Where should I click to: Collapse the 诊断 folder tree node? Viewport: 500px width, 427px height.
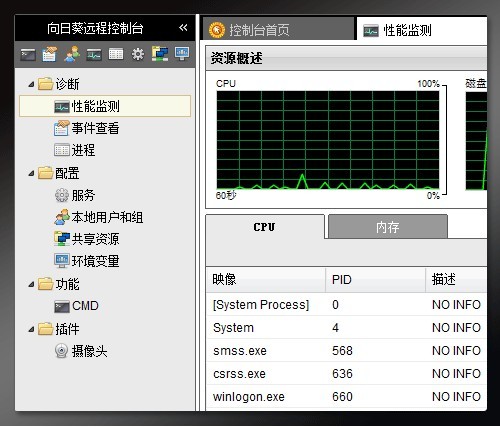31,84
